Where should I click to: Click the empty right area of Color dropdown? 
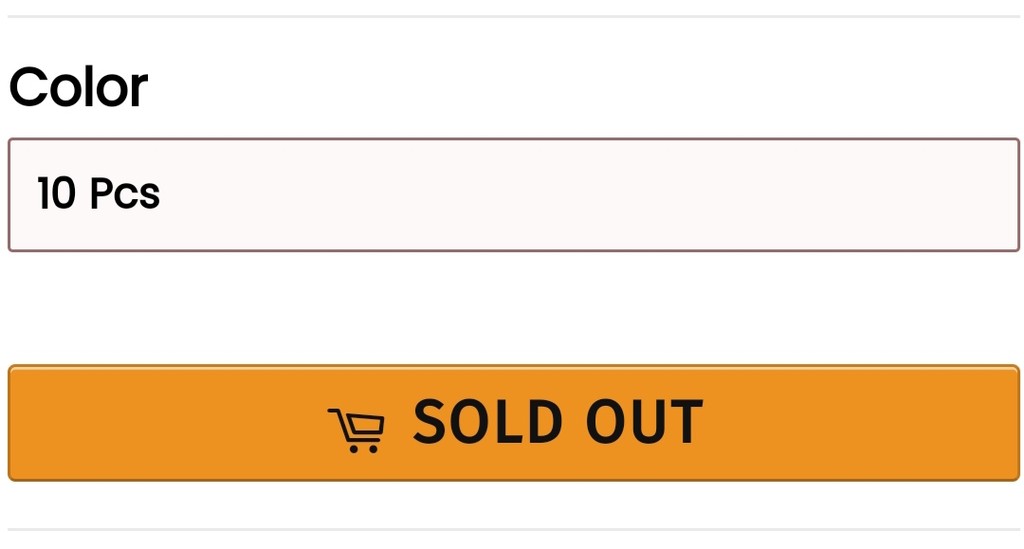(x=784, y=195)
